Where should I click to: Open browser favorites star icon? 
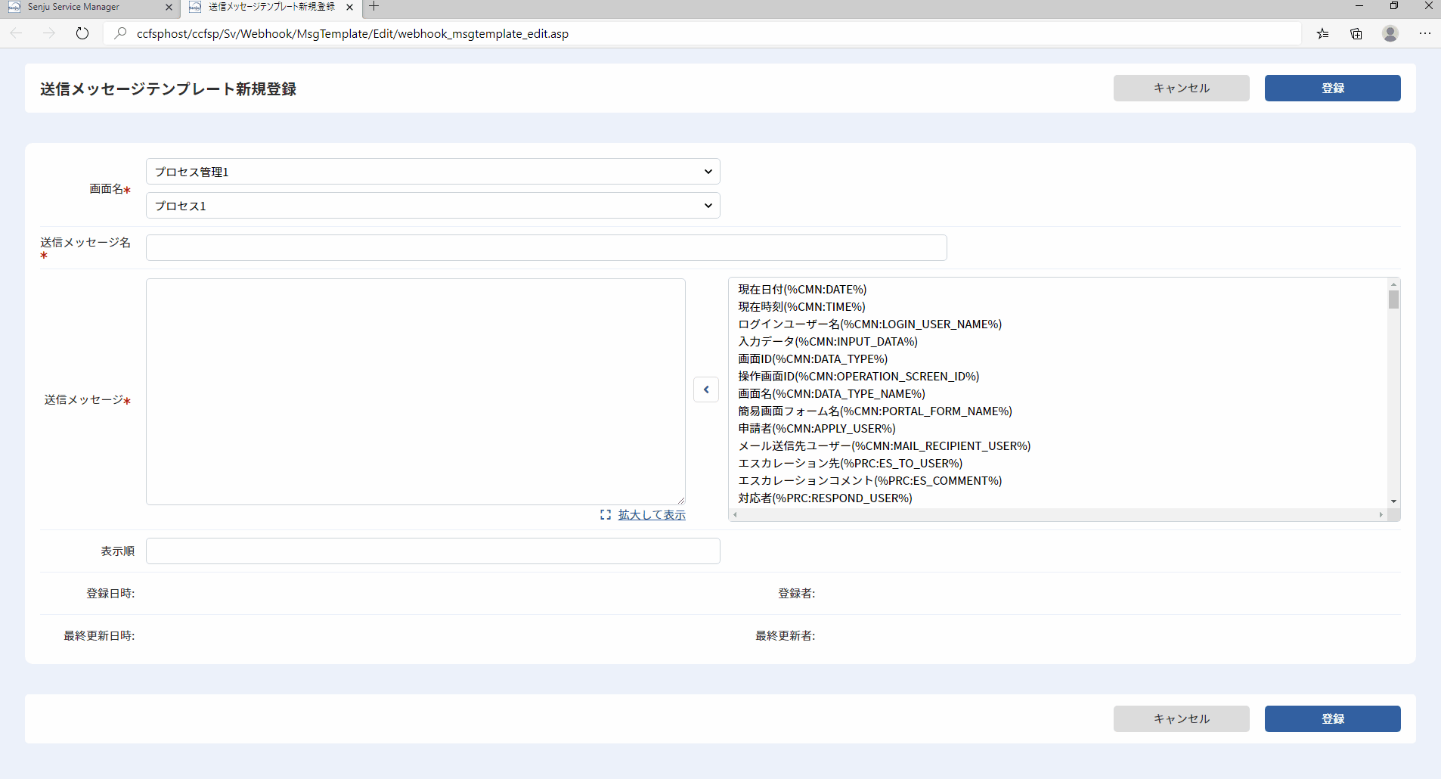coord(1323,33)
